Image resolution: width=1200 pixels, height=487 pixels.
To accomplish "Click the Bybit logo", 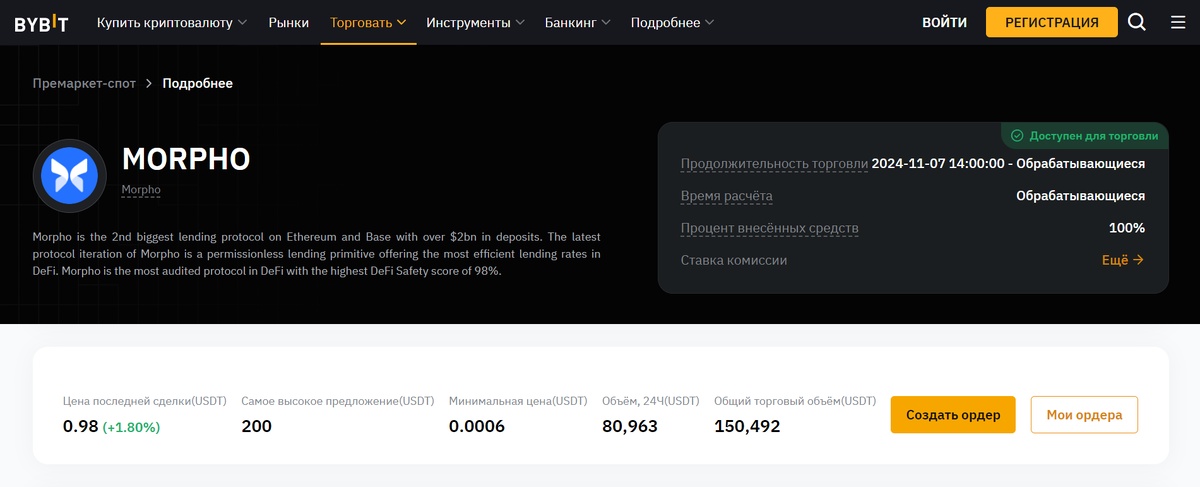I will pyautogui.click(x=41, y=23).
